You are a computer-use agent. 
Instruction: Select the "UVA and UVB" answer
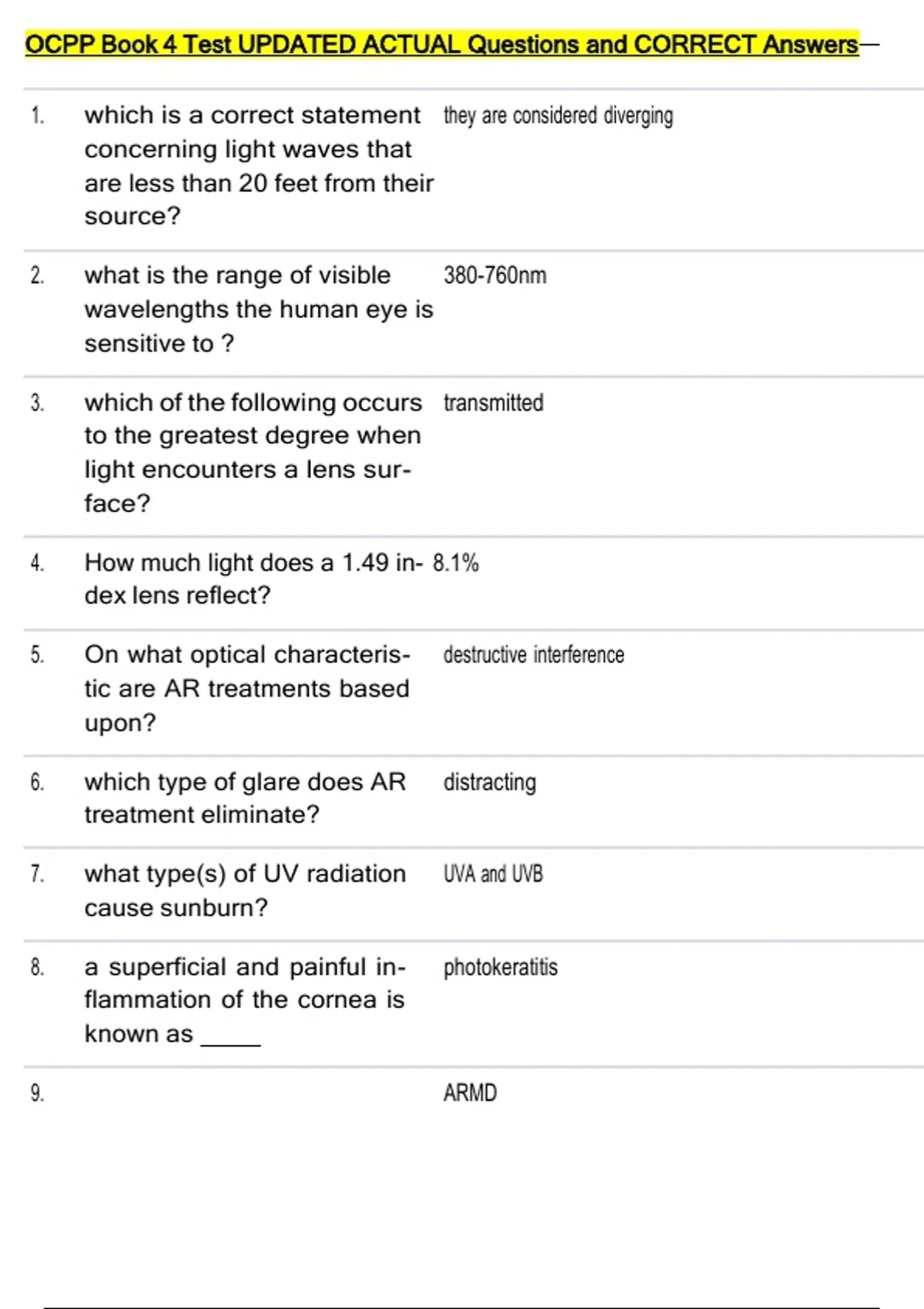[493, 874]
